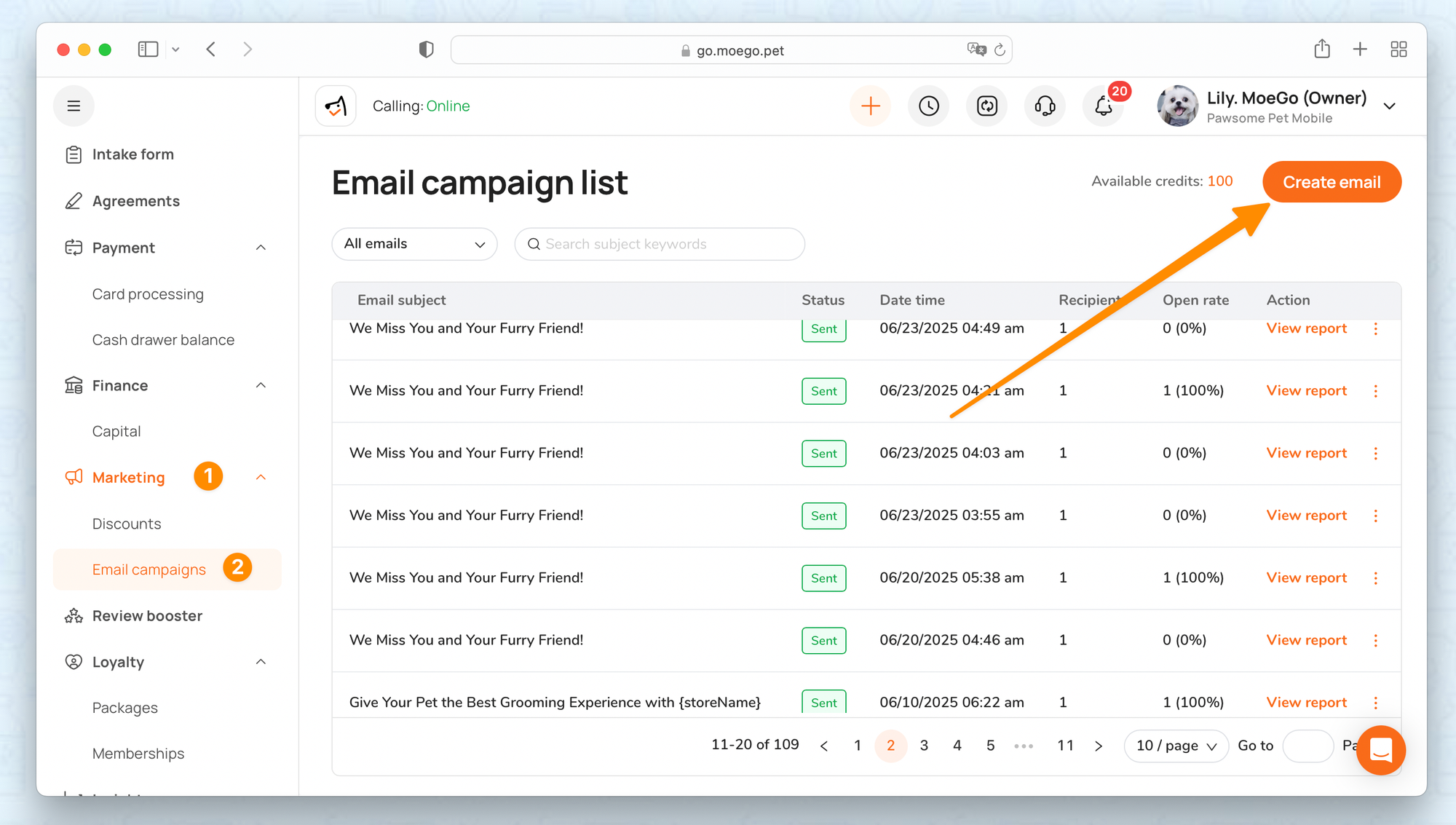Click the hamburger menu icon in sidebar

click(x=74, y=106)
